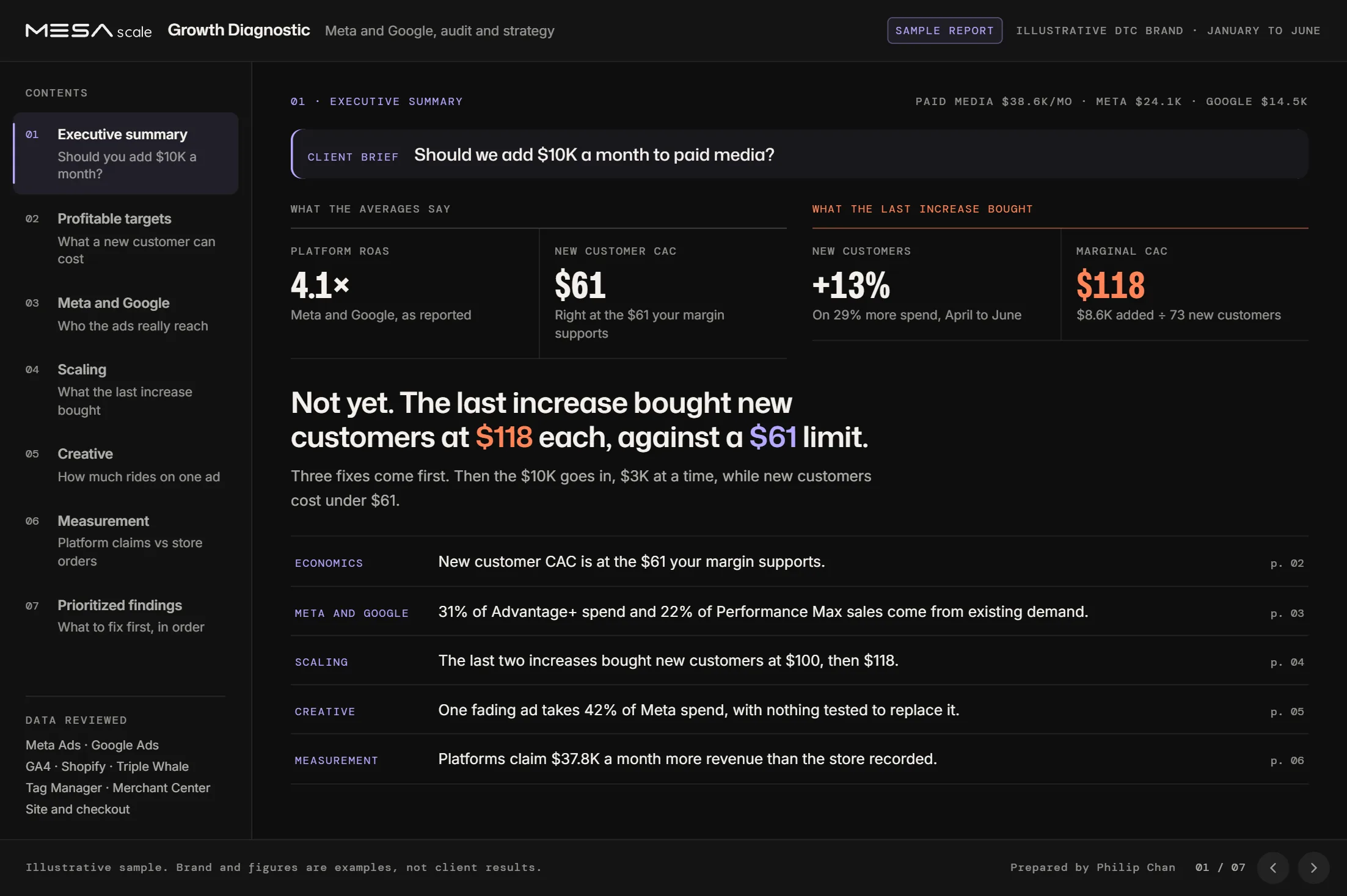1347x896 pixels.
Task: Select Meta and Google contents item
Action: (126, 314)
